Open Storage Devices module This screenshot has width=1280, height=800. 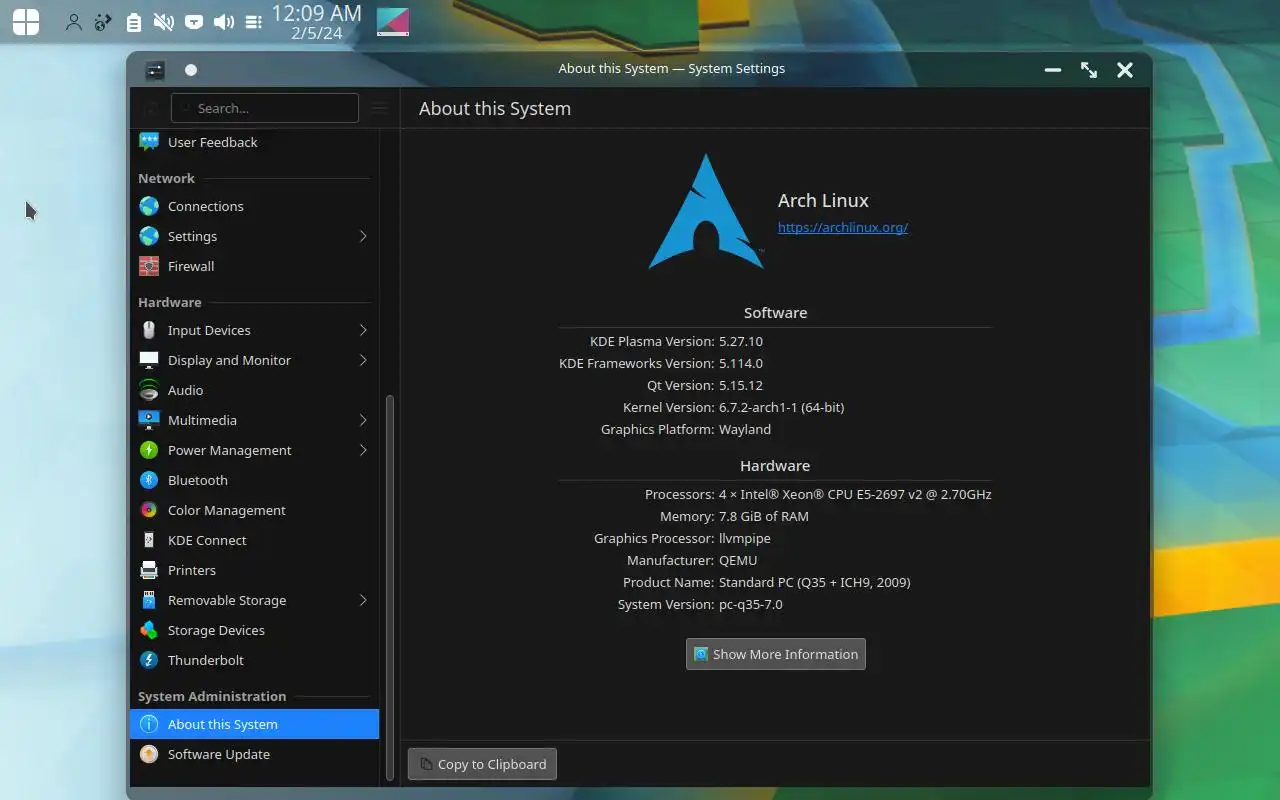pyautogui.click(x=254, y=630)
